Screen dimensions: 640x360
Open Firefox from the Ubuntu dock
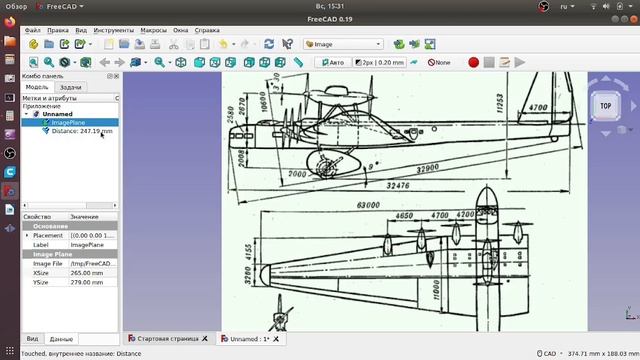(10, 21)
